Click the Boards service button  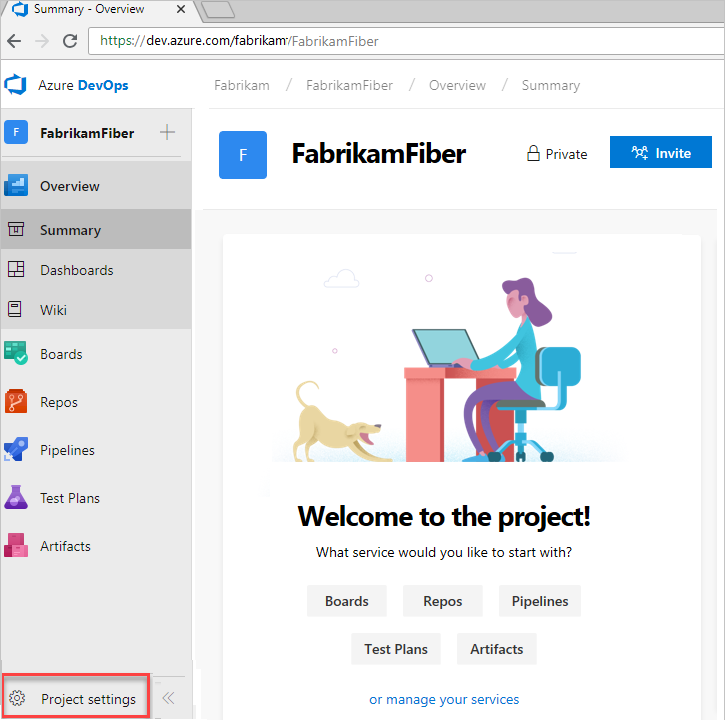[347, 601]
